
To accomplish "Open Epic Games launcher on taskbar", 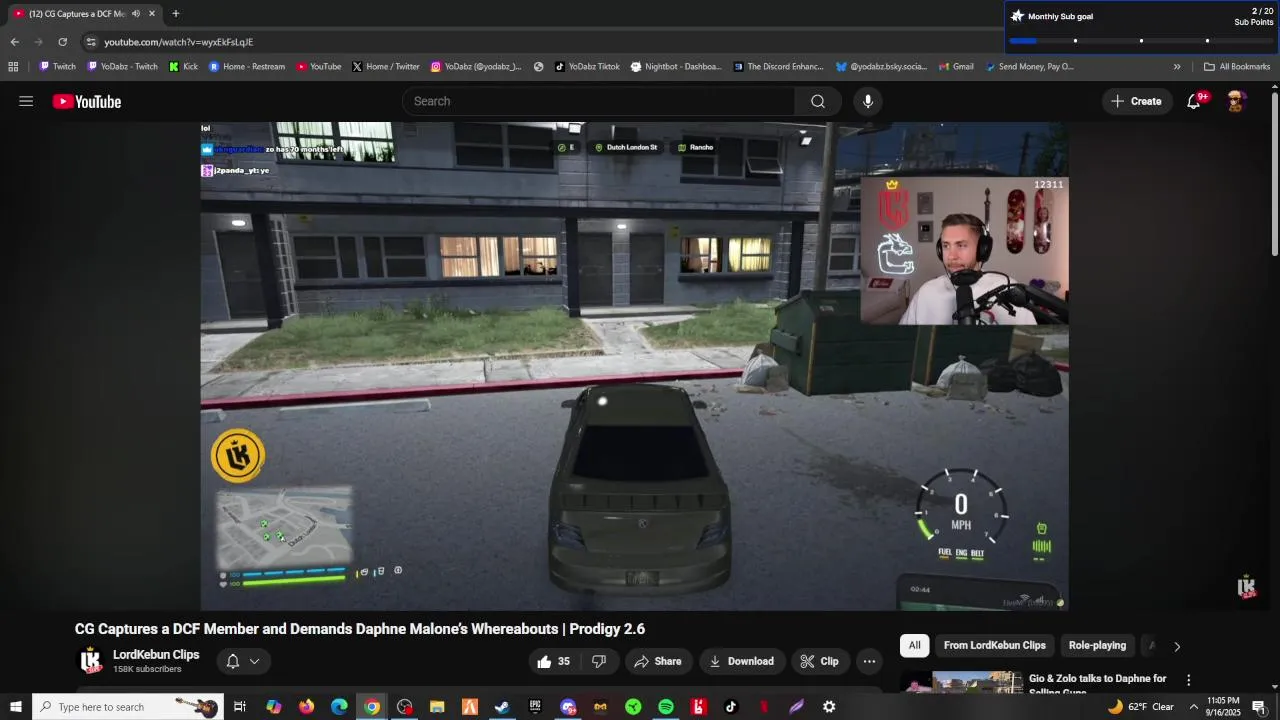I will click(x=535, y=707).
